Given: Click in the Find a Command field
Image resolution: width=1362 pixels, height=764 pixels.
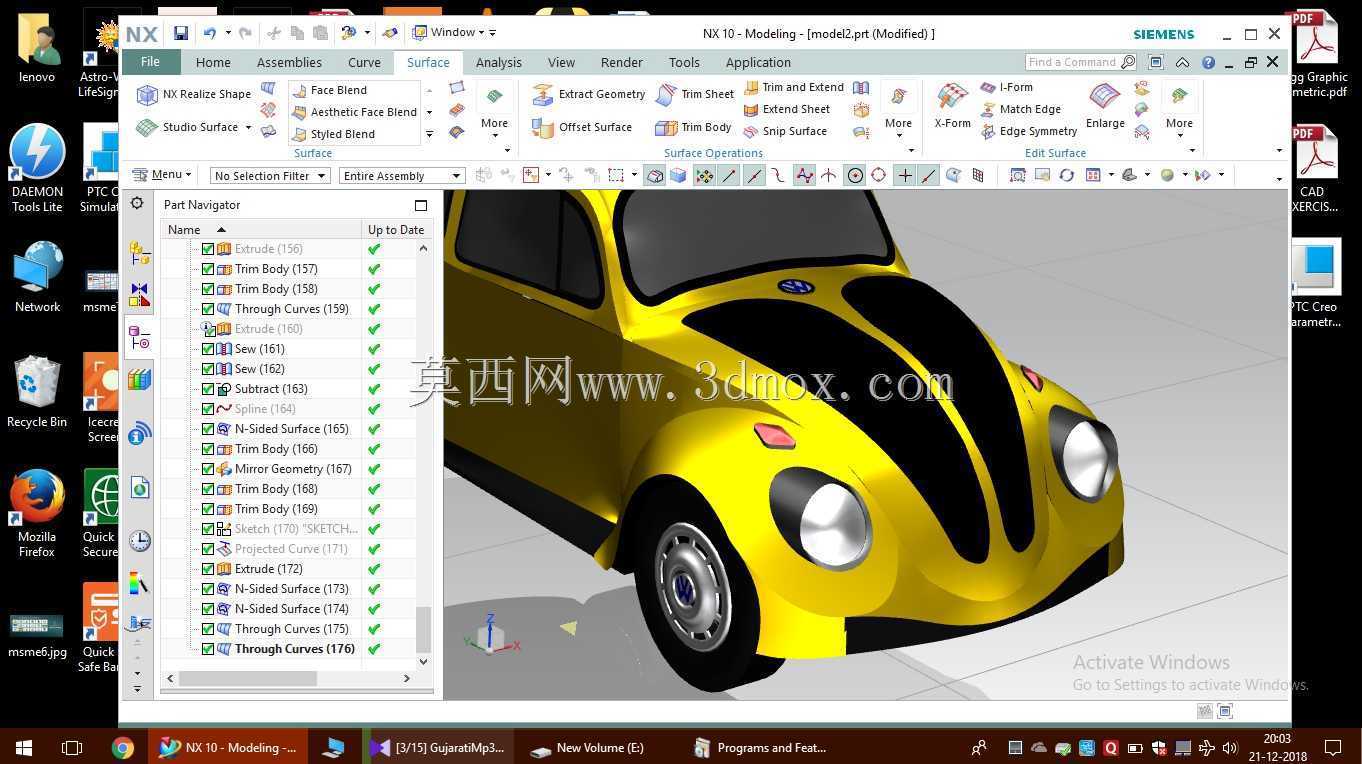Looking at the screenshot, I should [1080, 62].
